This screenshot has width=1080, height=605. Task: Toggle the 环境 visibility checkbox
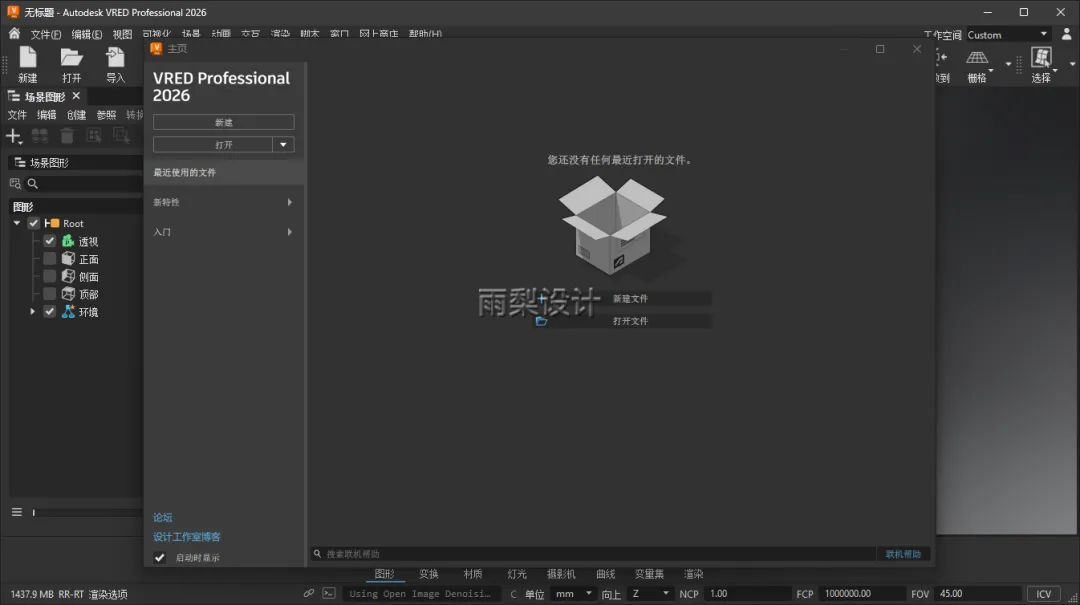click(x=50, y=311)
